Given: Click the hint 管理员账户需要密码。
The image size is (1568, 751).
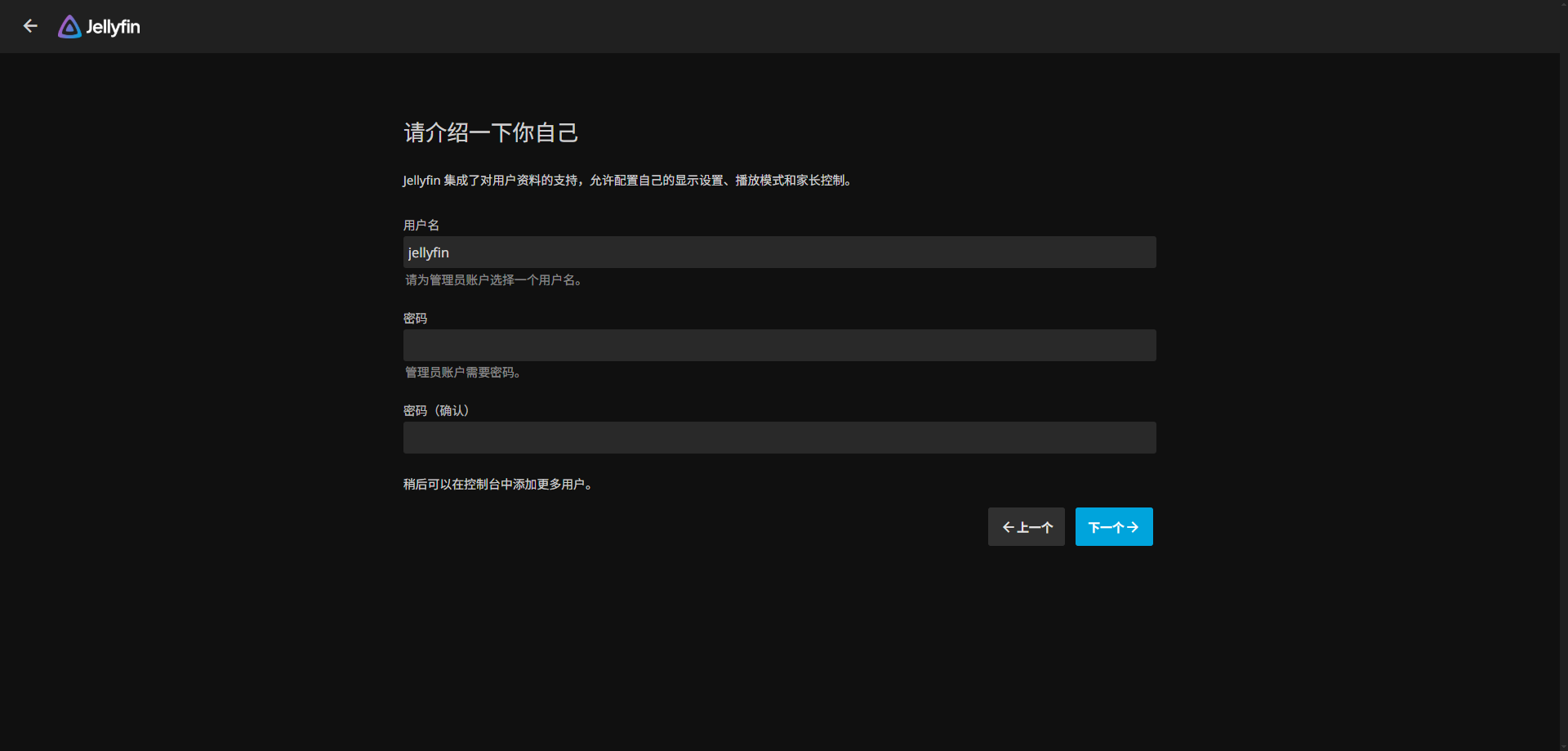Looking at the screenshot, I should pos(463,373).
